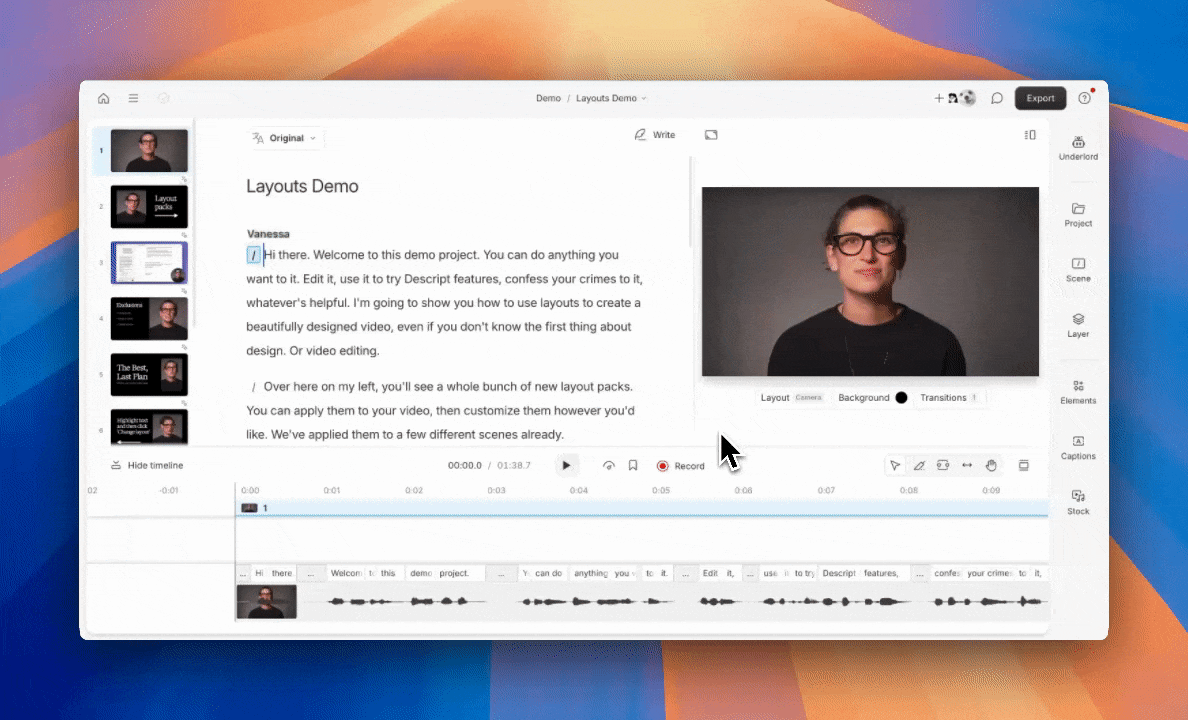The height and width of the screenshot is (720, 1188).
Task: Open the help question mark icon
Action: (1084, 99)
